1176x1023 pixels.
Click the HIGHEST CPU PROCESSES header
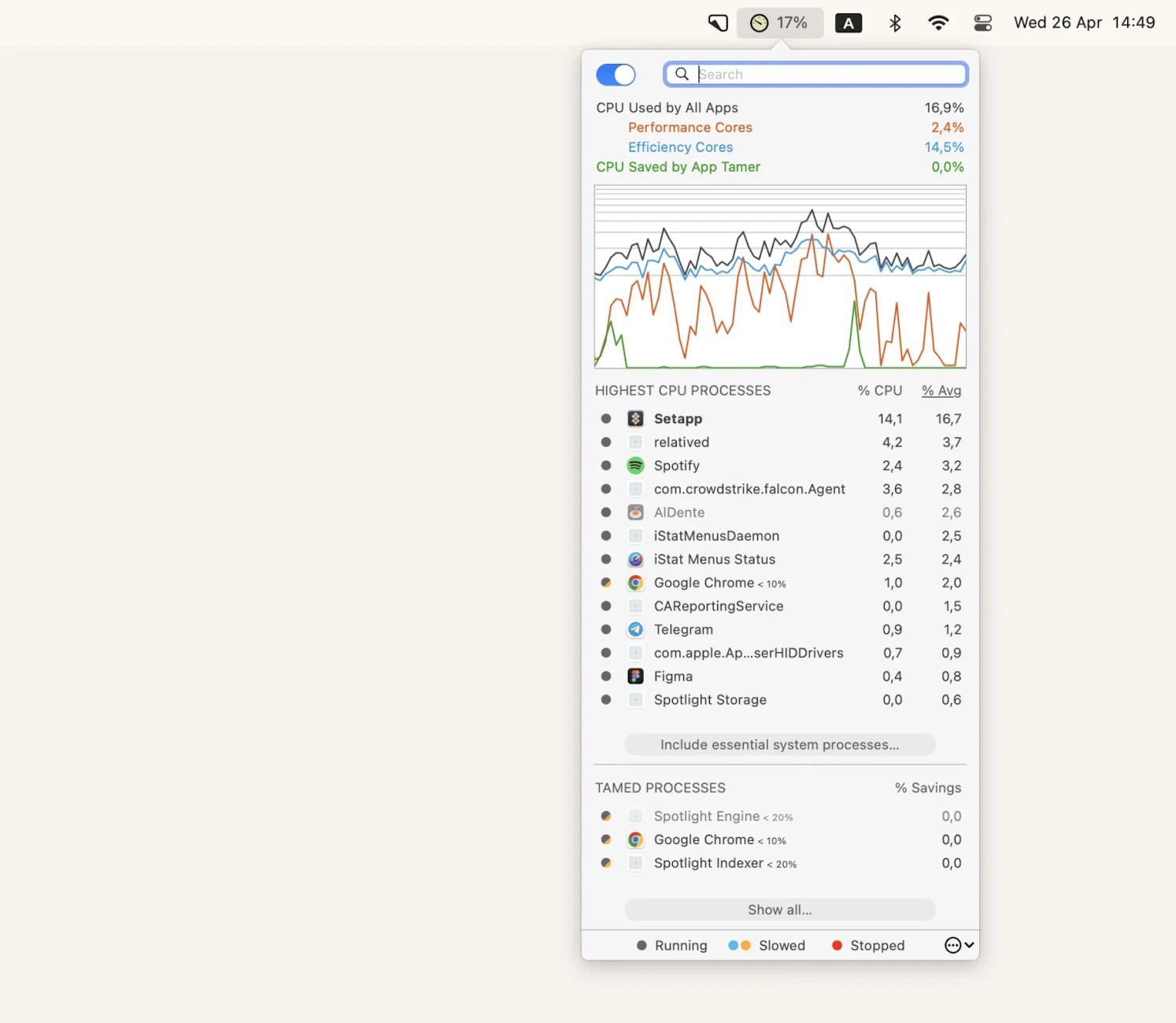[x=682, y=391]
